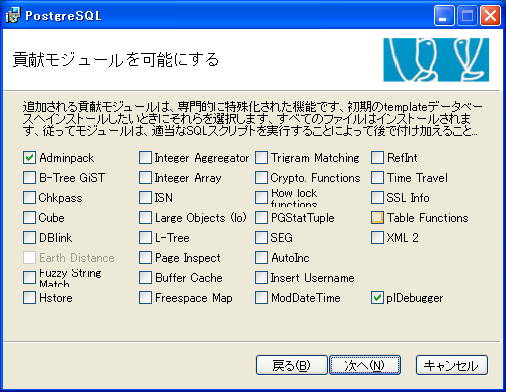
Task: Check the Time Travel option
Action: tap(377, 178)
